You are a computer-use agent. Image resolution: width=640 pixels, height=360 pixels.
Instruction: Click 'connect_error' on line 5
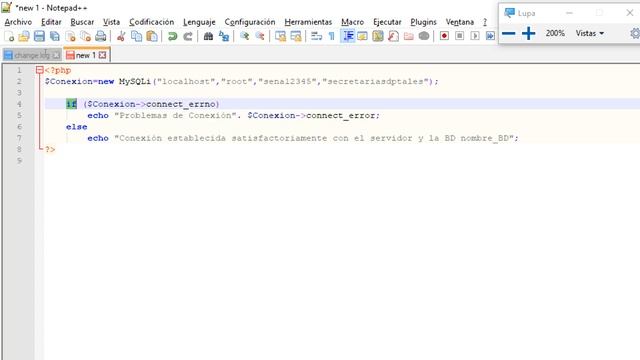(x=340, y=116)
